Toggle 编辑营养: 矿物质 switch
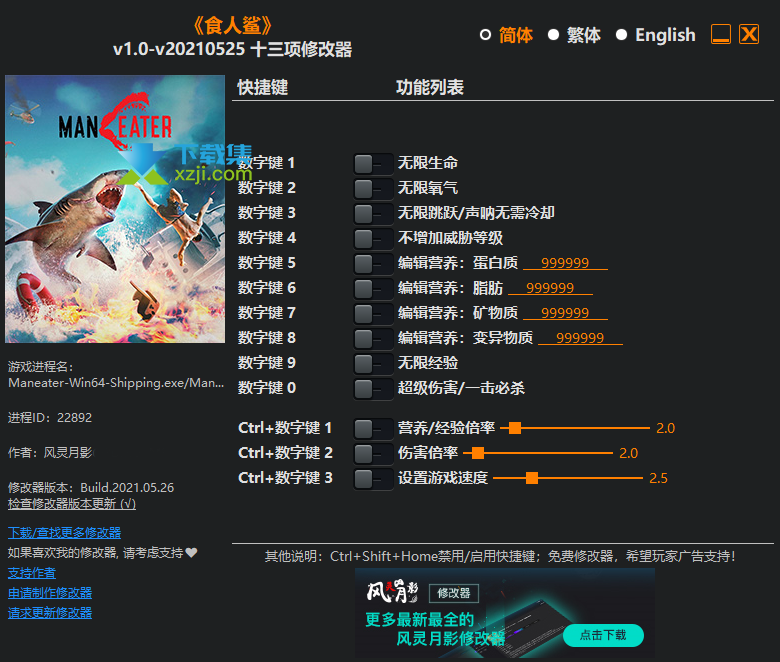 [373, 313]
